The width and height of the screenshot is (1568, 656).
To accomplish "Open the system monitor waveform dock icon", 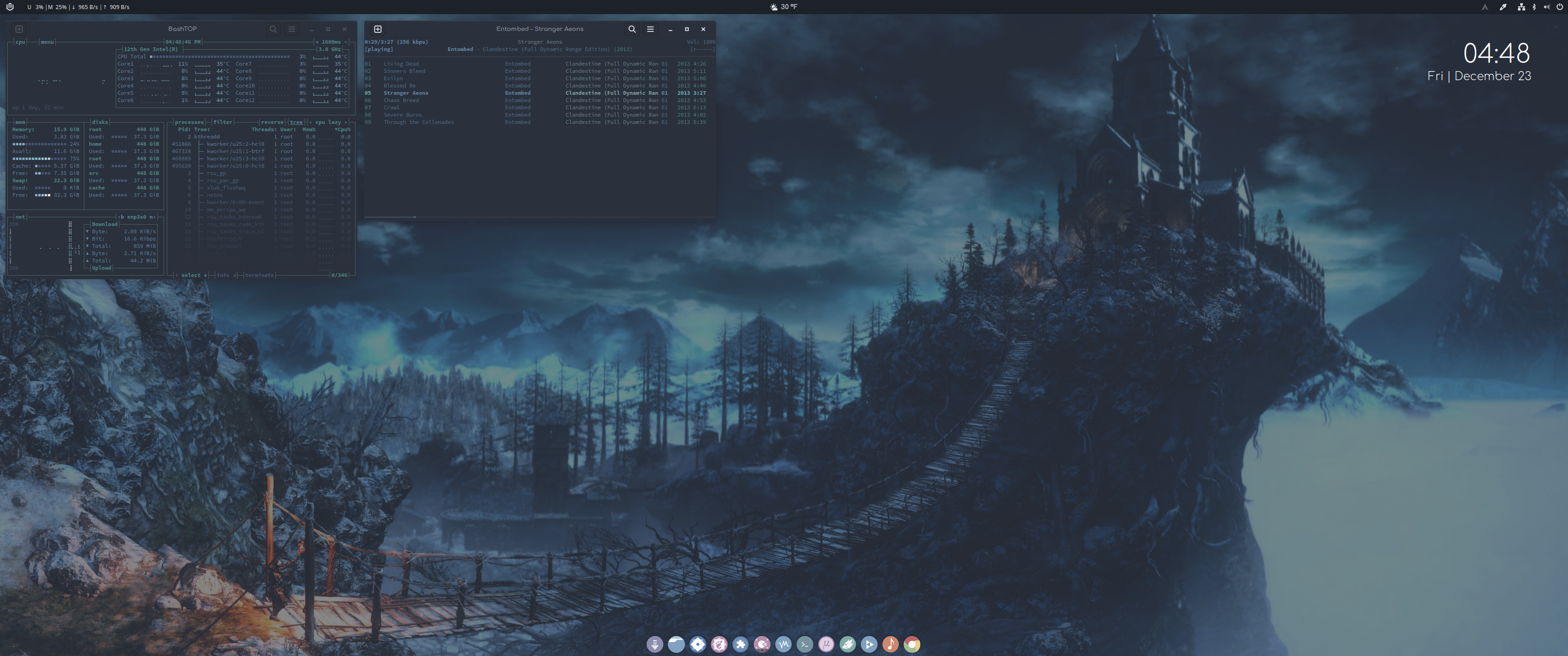I will click(784, 644).
